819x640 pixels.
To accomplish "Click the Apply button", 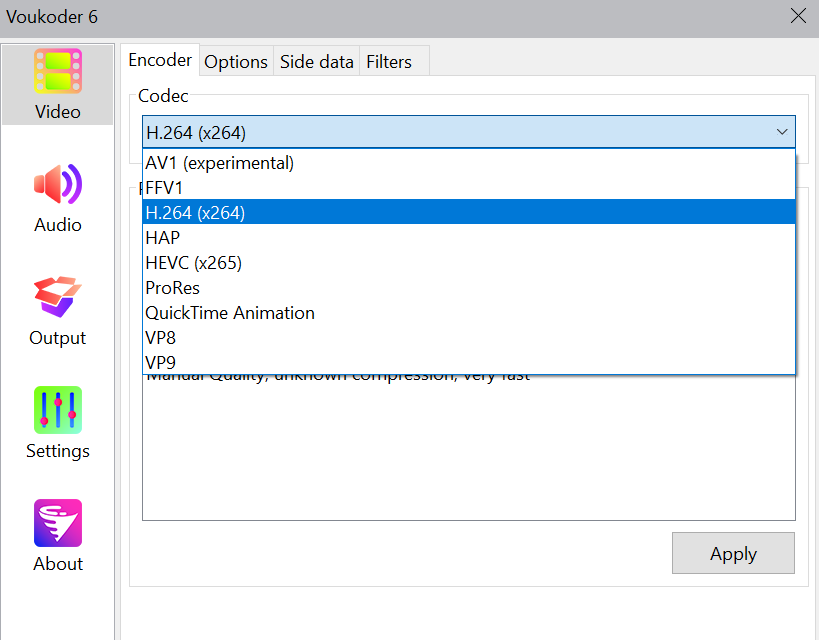I will coord(733,554).
